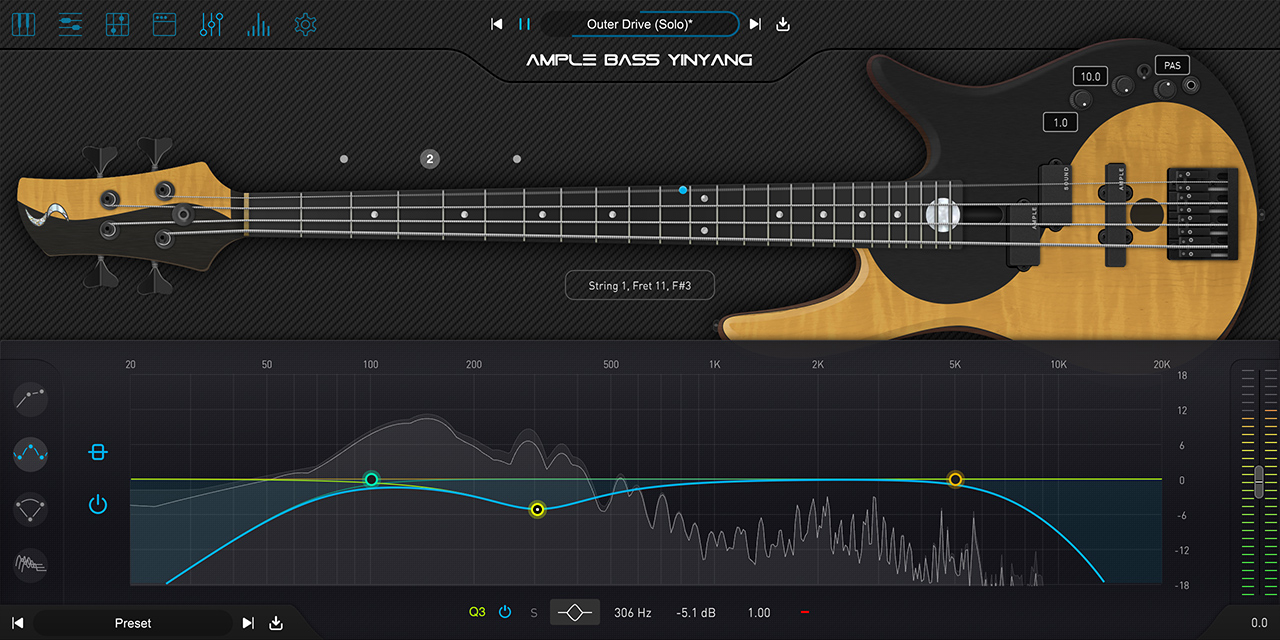Screen dimensions: 1280x640
Task: Open the bell filter shape selector
Action: pyautogui.click(x=575, y=612)
